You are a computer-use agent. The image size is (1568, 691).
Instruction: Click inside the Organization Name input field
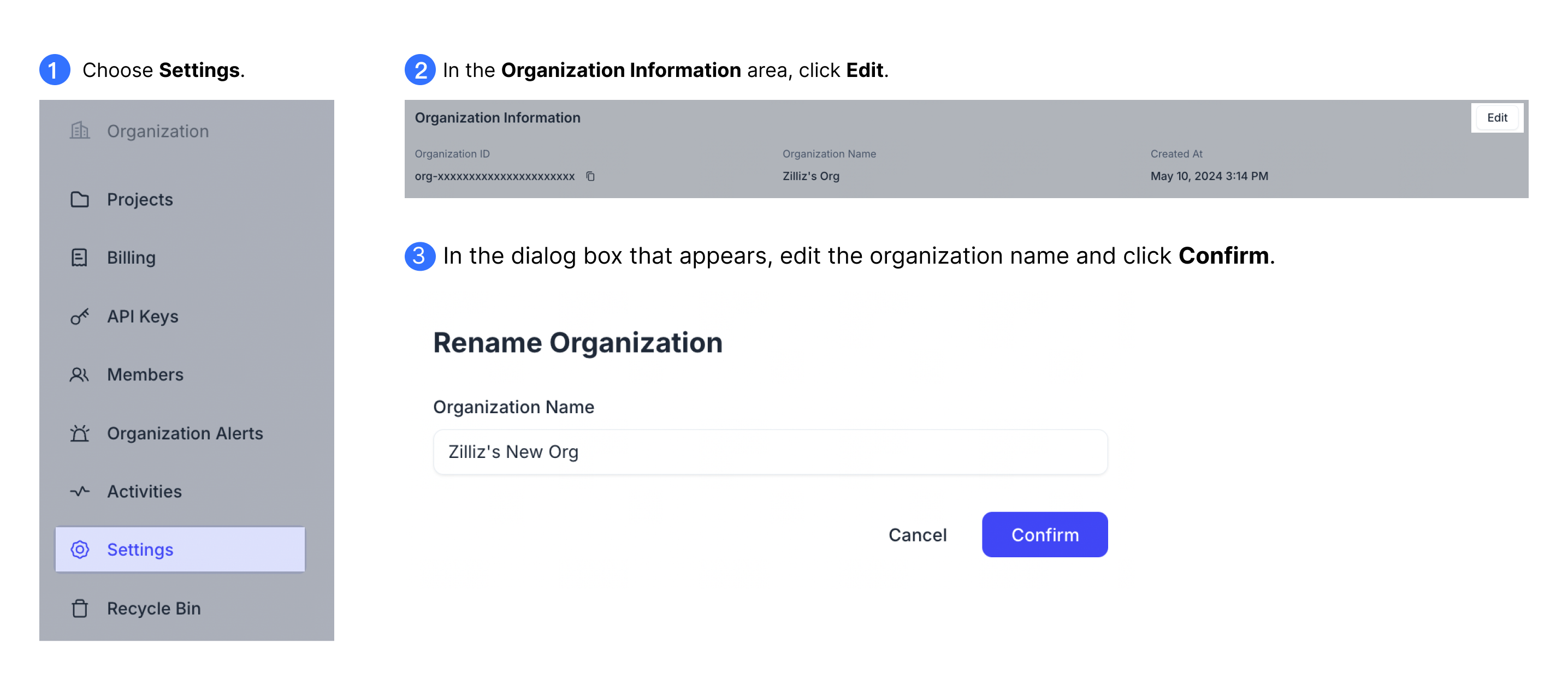pos(770,452)
